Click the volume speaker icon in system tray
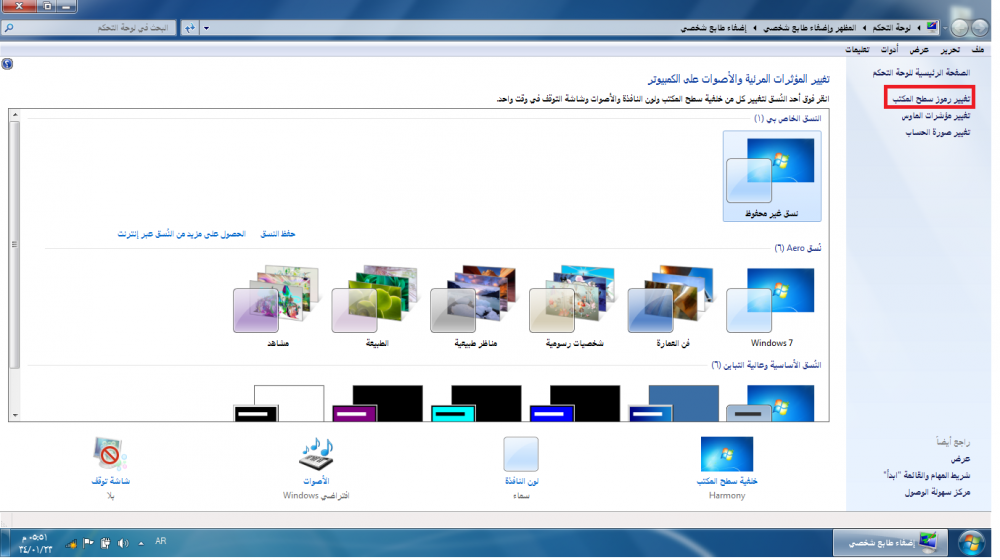Image resolution: width=1000 pixels, height=560 pixels. pos(123,543)
